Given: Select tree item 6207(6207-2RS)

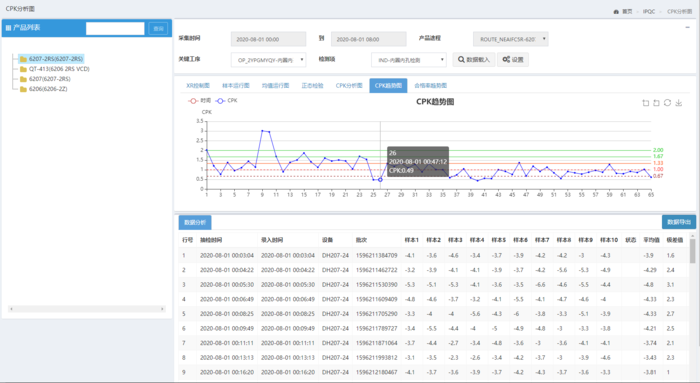Looking at the screenshot, I should 50,79.
